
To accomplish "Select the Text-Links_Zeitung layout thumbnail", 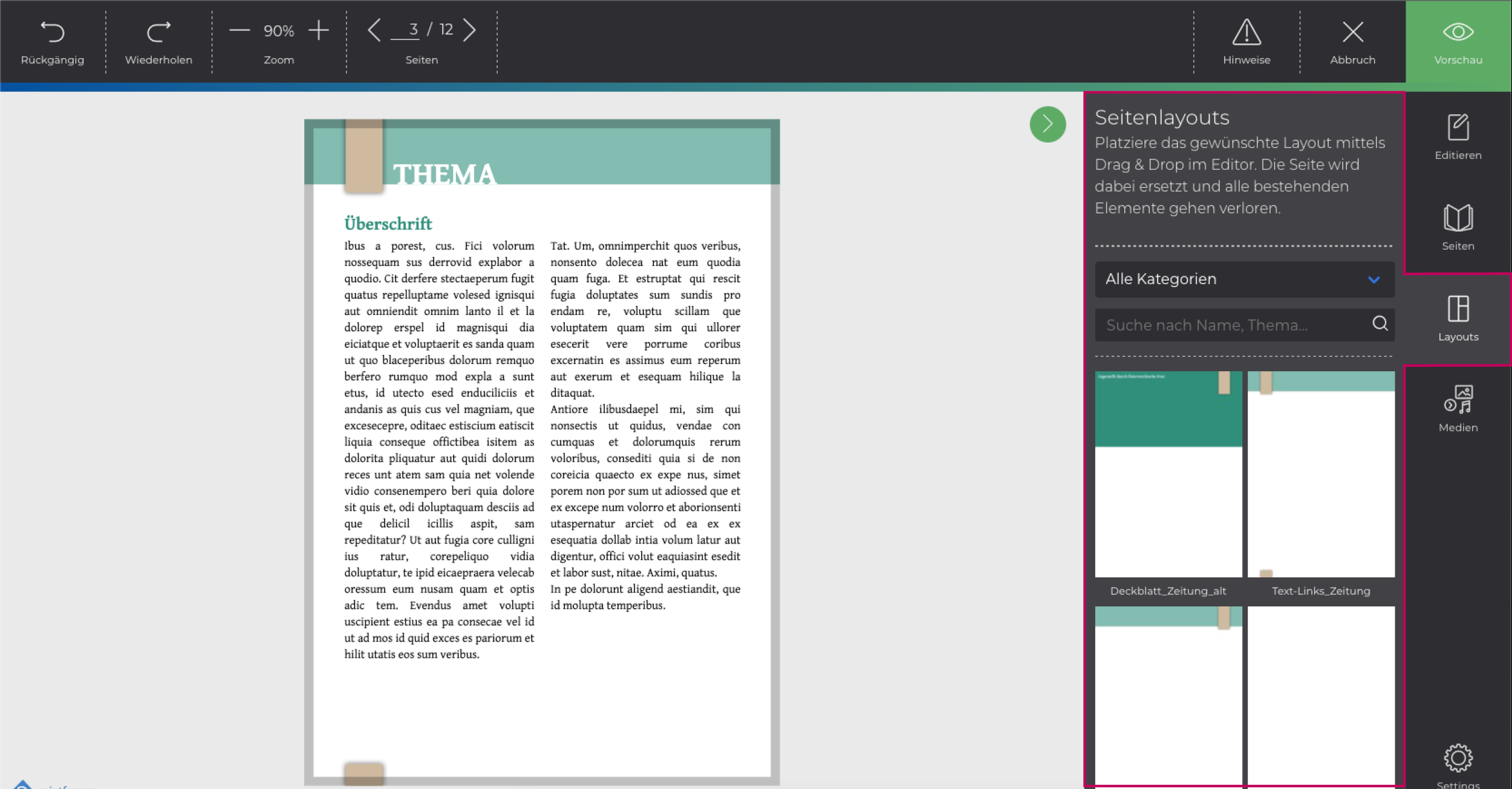I will click(1321, 475).
